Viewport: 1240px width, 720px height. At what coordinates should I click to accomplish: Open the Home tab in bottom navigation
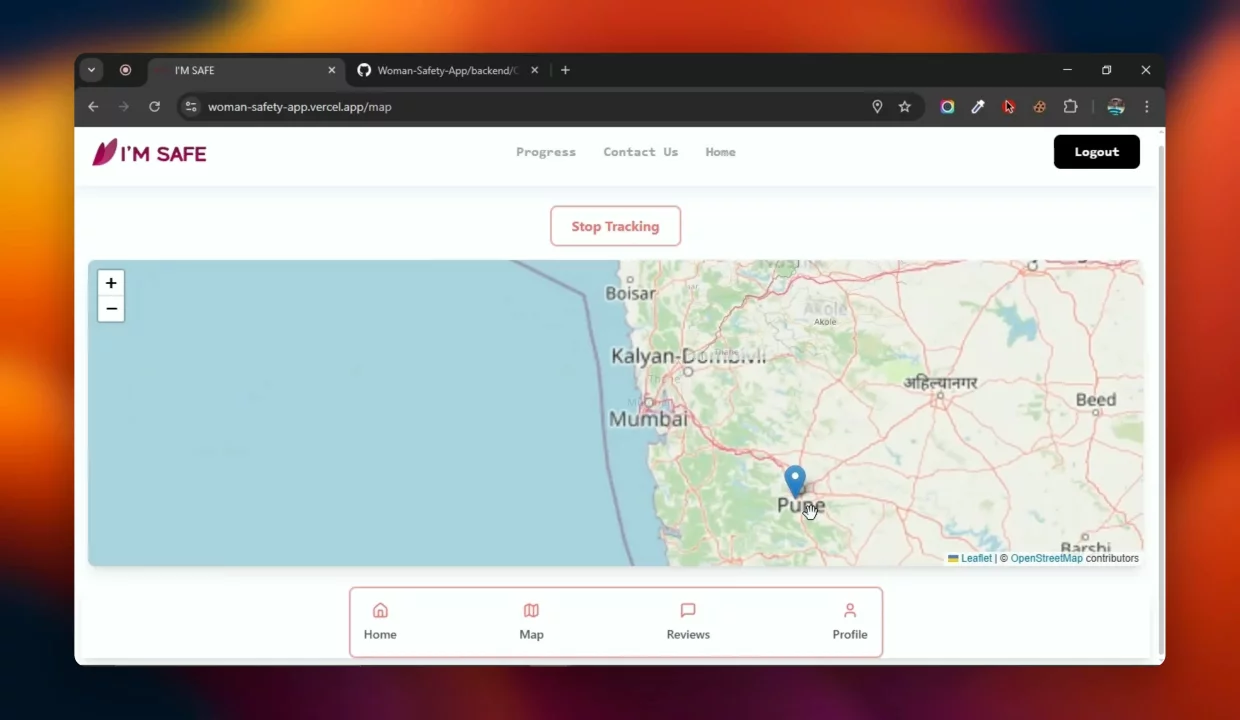(x=380, y=621)
